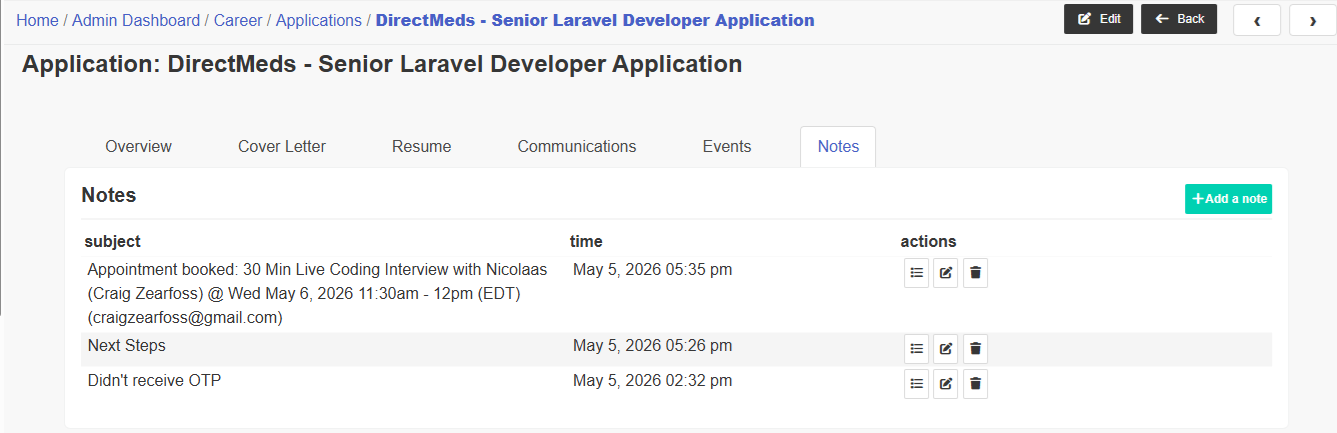
Task: Delete the Didn't receive OTP note
Action: click(x=976, y=384)
